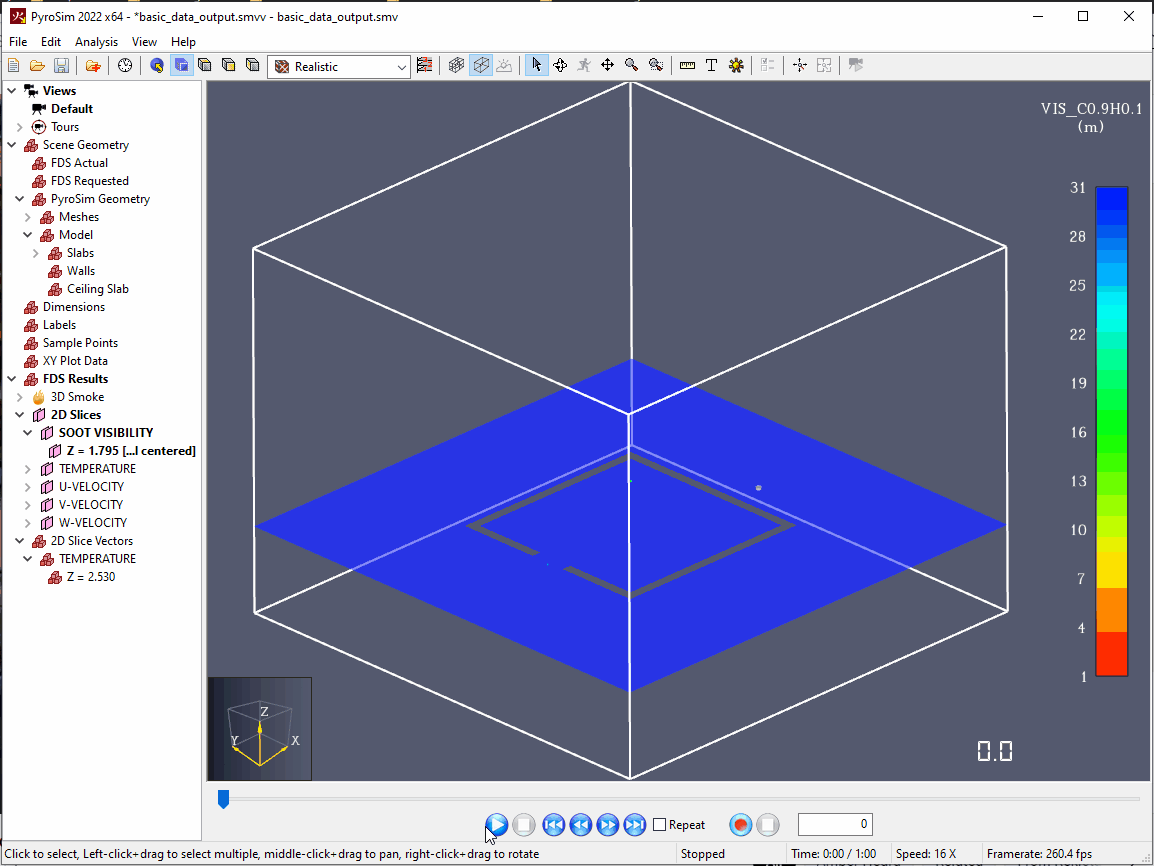Click the second cube view icon
Image resolution: width=1154 pixels, height=866 pixels.
[x=229, y=65]
